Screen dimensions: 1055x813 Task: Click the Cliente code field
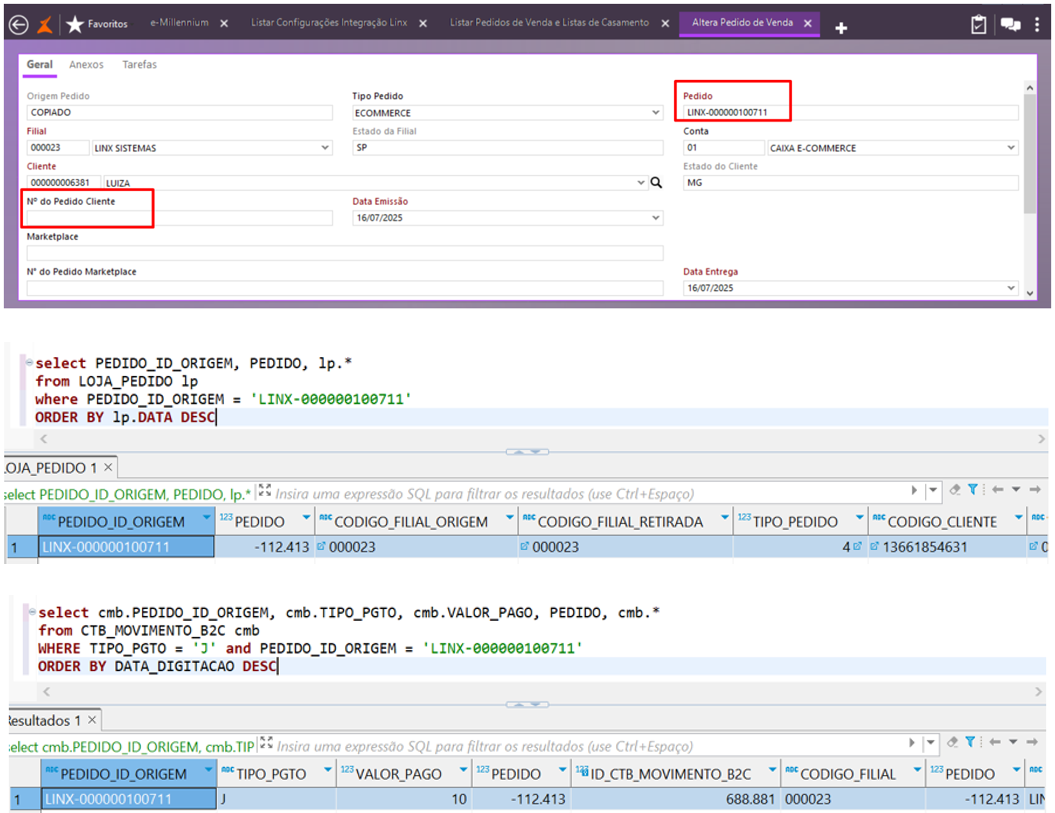click(x=64, y=182)
